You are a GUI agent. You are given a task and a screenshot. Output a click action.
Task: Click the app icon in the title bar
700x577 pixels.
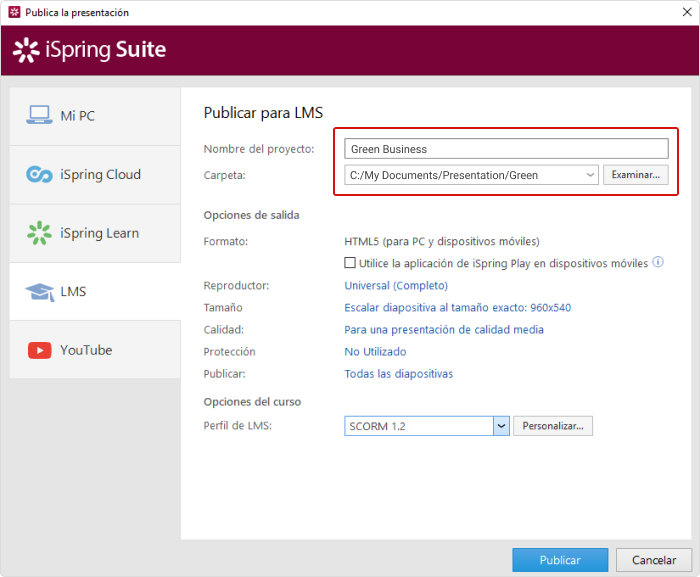(x=14, y=12)
